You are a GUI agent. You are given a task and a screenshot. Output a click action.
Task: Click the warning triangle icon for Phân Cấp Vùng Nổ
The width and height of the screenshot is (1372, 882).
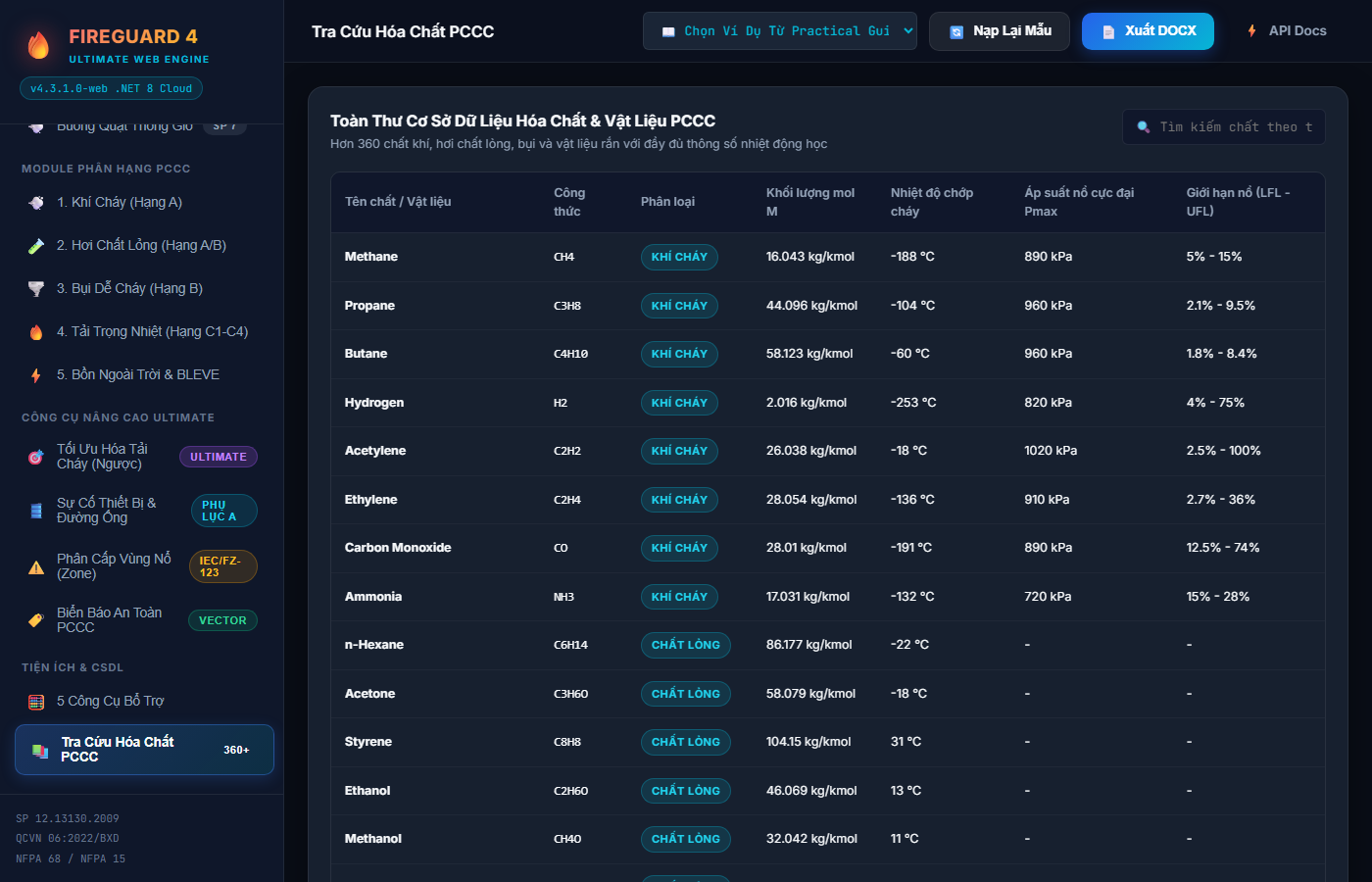click(x=36, y=566)
